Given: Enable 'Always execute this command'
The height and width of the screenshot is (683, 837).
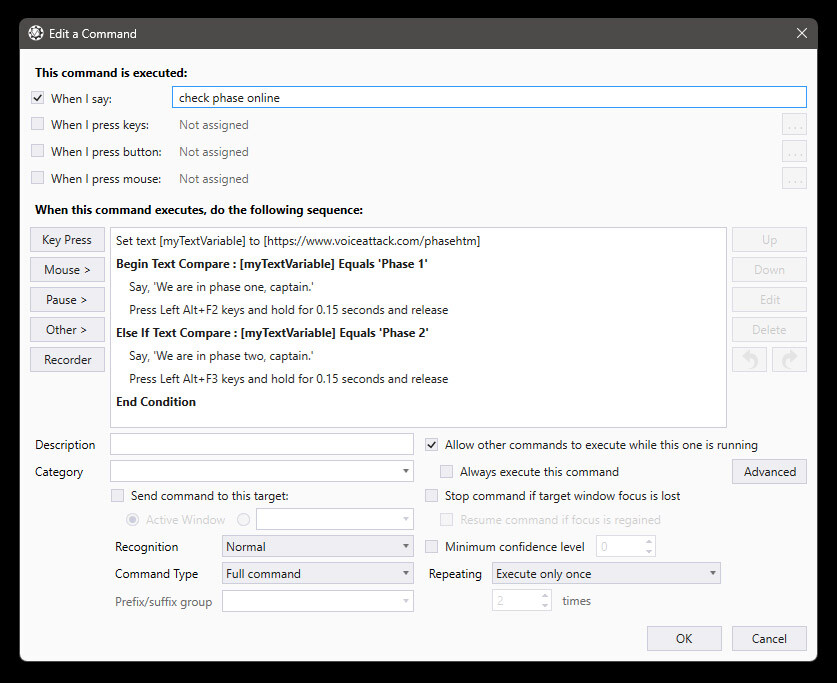Looking at the screenshot, I should 446,471.
